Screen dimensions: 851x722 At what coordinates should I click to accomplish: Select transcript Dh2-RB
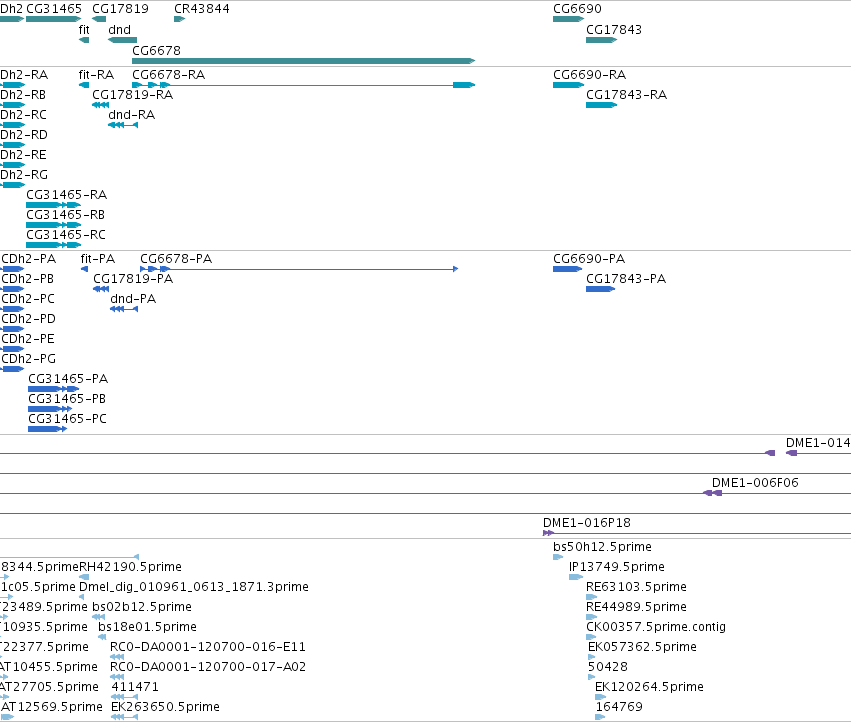tap(12, 105)
